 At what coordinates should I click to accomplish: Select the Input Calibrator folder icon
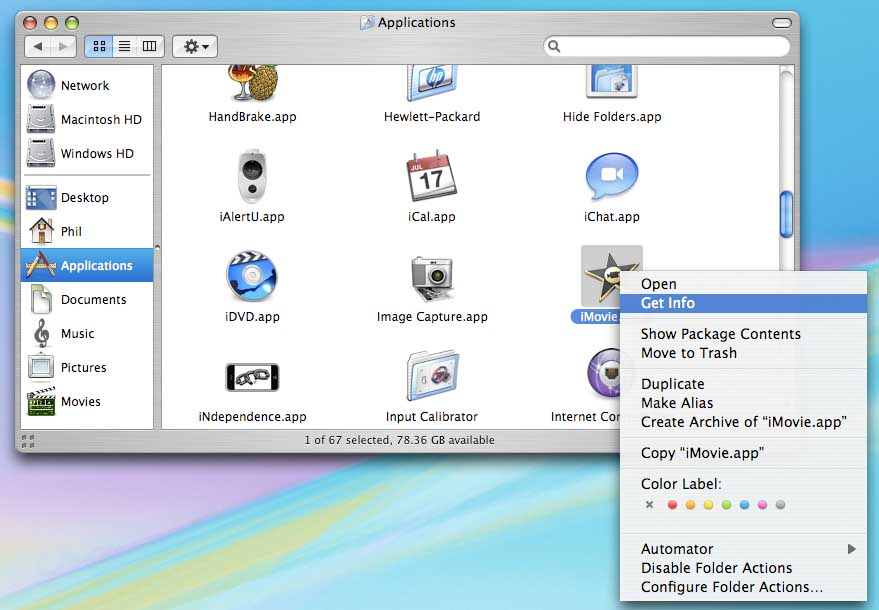point(432,375)
